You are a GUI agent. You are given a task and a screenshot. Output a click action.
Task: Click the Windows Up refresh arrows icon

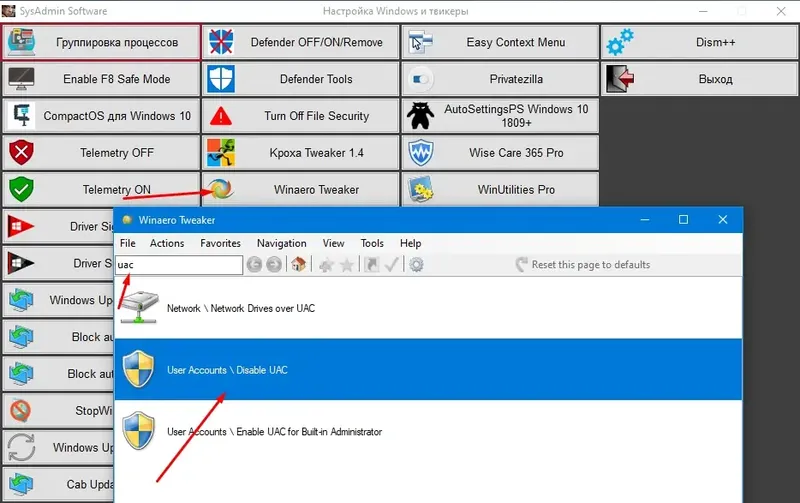click(21, 447)
